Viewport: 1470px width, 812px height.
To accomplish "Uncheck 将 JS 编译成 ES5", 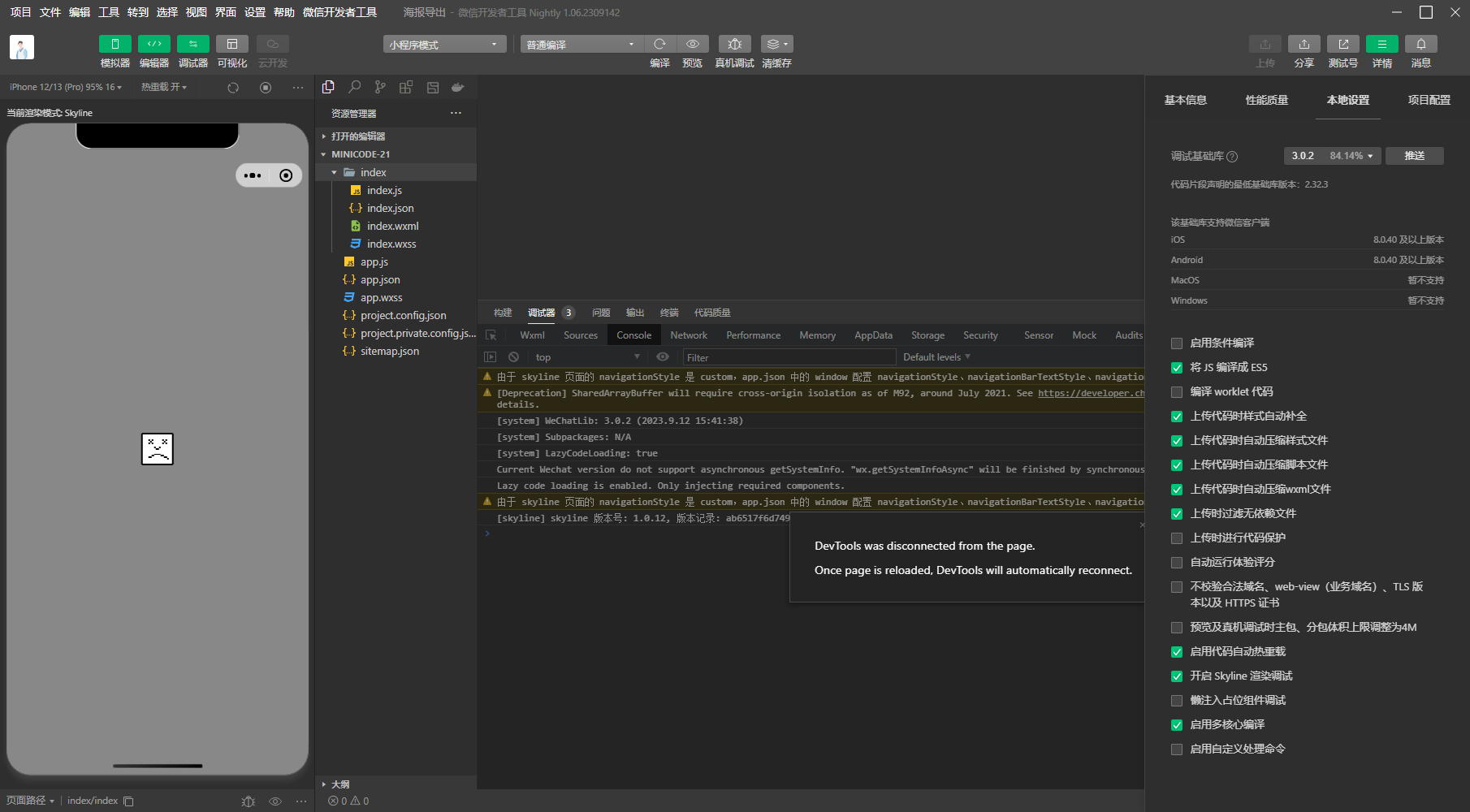I will pyautogui.click(x=1177, y=368).
